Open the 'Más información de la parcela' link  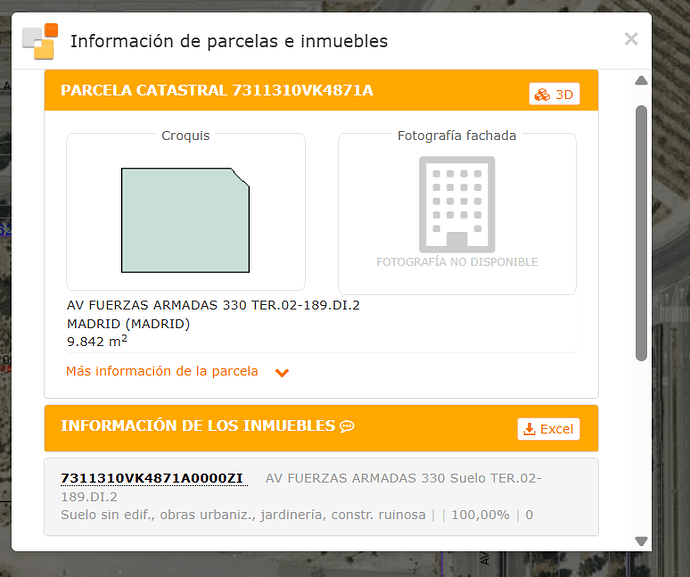tap(162, 371)
